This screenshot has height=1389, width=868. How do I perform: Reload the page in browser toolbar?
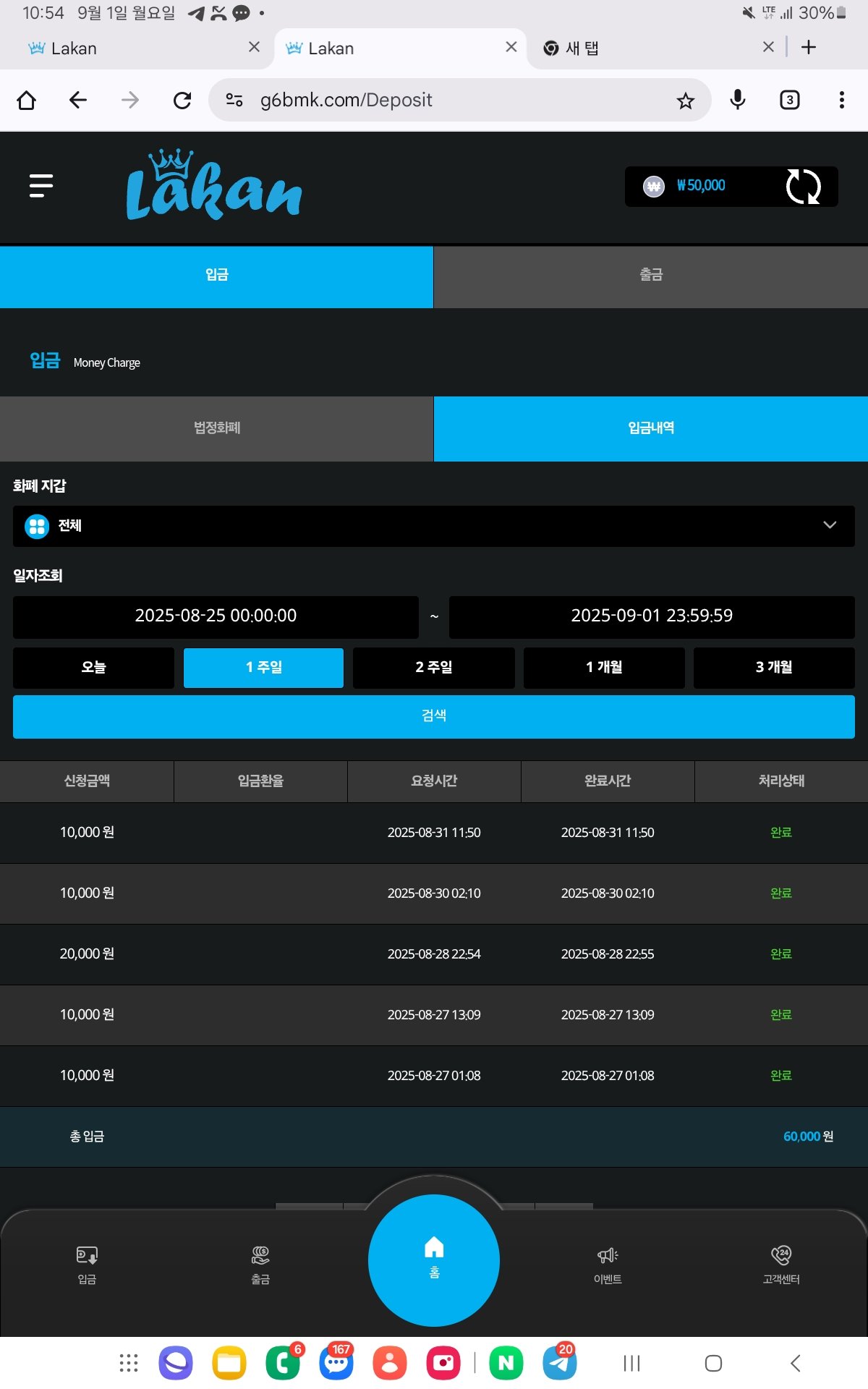pyautogui.click(x=182, y=101)
